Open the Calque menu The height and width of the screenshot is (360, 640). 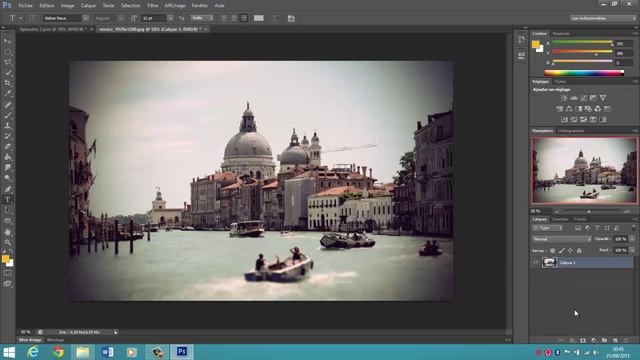[x=88, y=6]
